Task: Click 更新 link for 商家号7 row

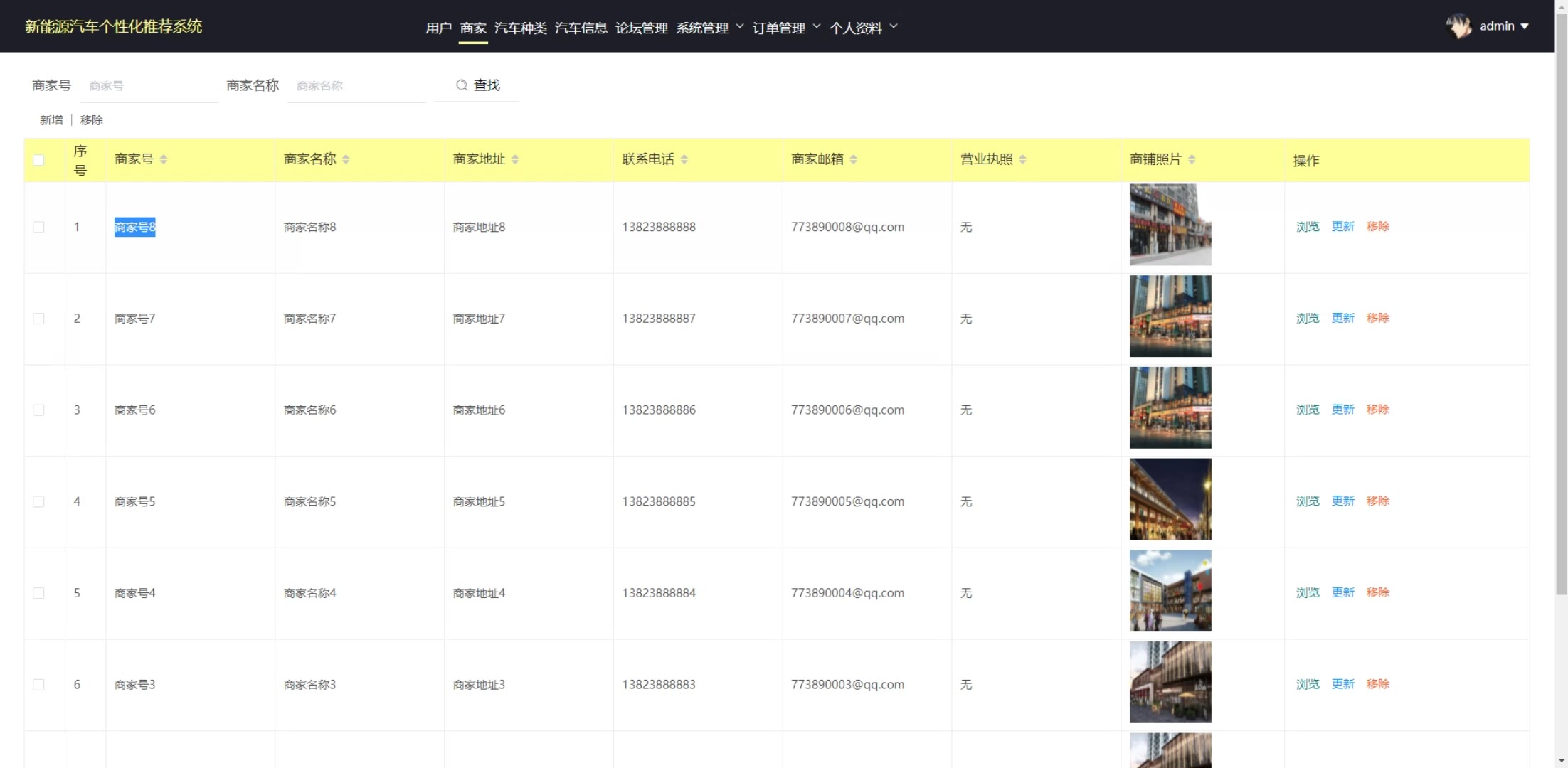Action: point(1342,318)
